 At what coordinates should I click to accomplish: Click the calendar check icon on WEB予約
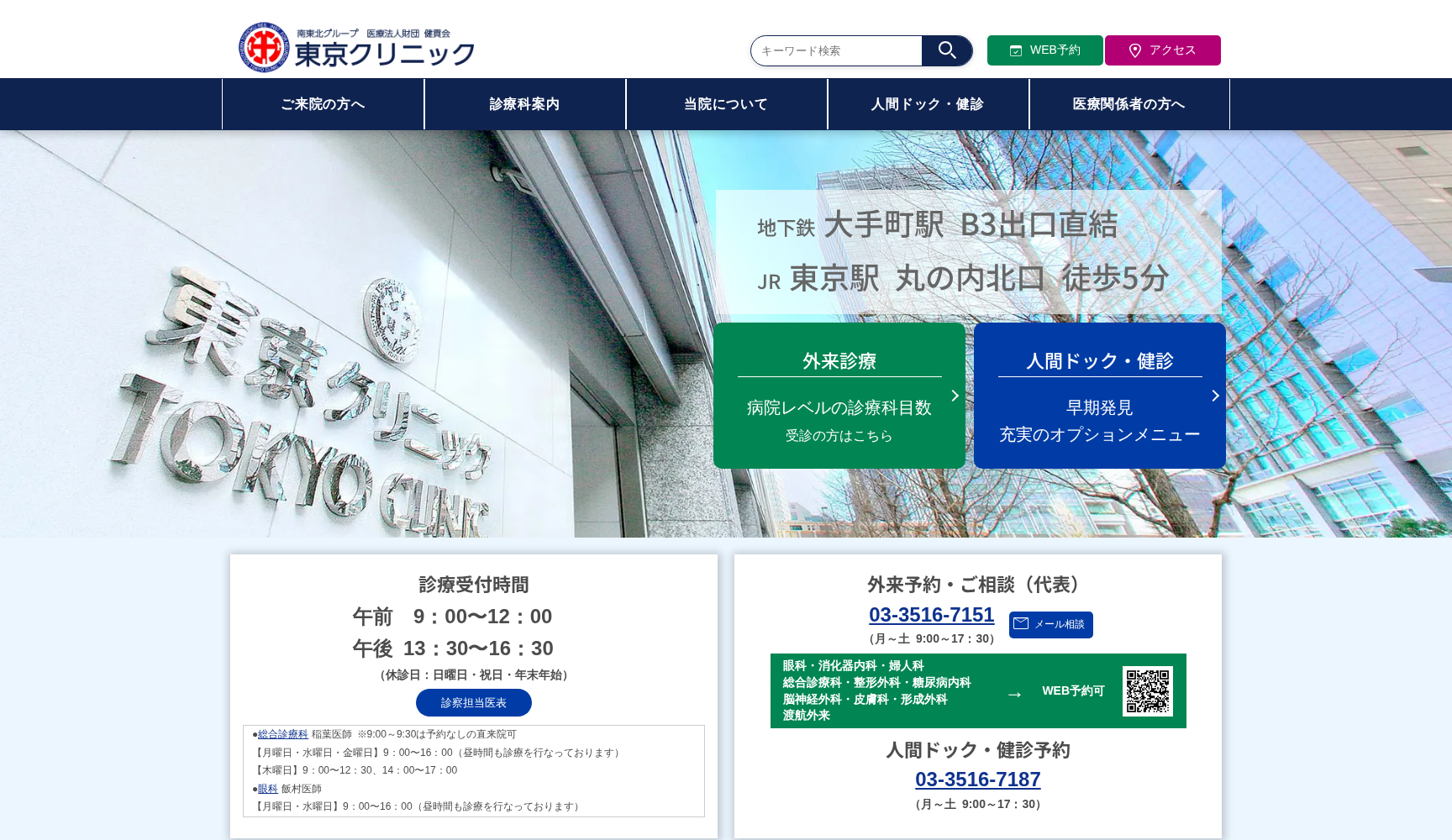tap(1014, 50)
